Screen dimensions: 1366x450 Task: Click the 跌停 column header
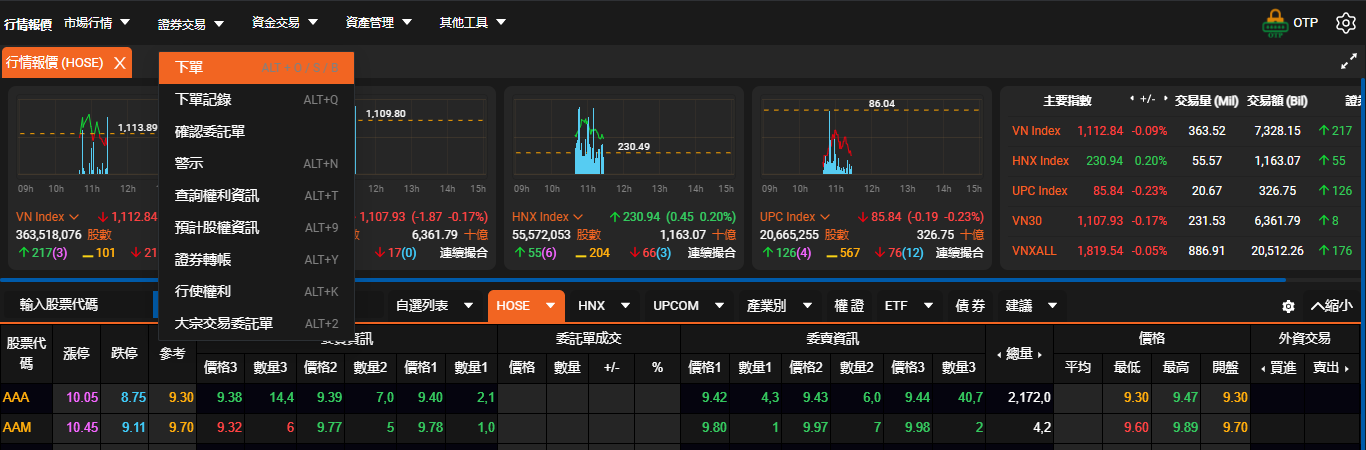(x=125, y=354)
